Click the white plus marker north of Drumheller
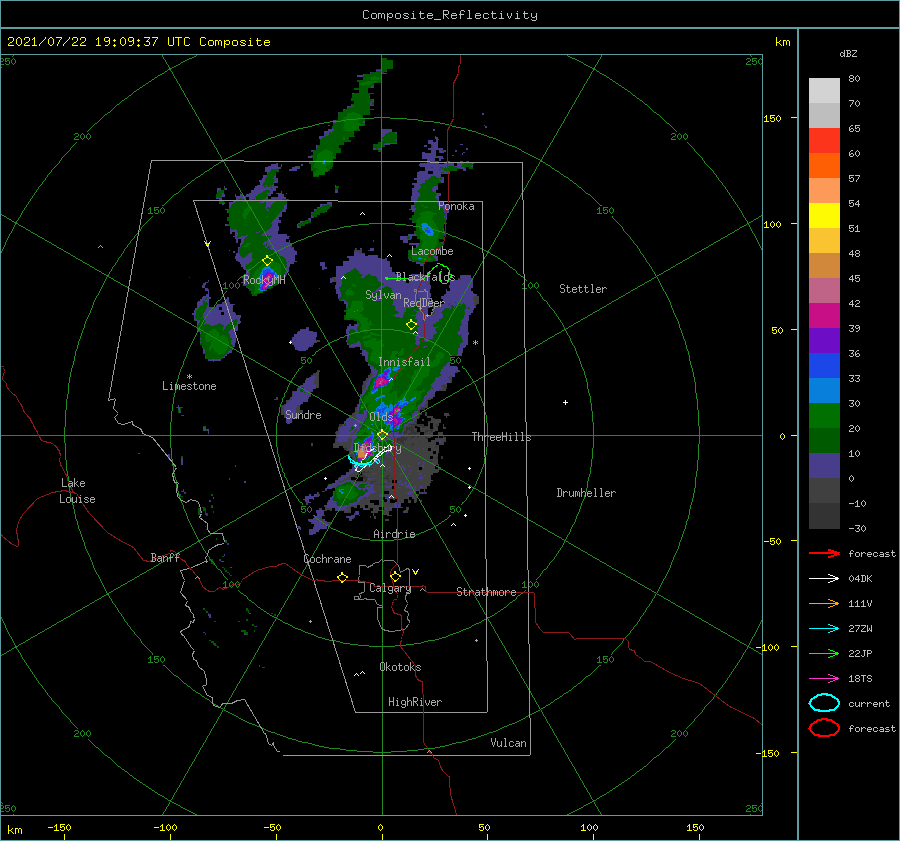 [x=565, y=402]
